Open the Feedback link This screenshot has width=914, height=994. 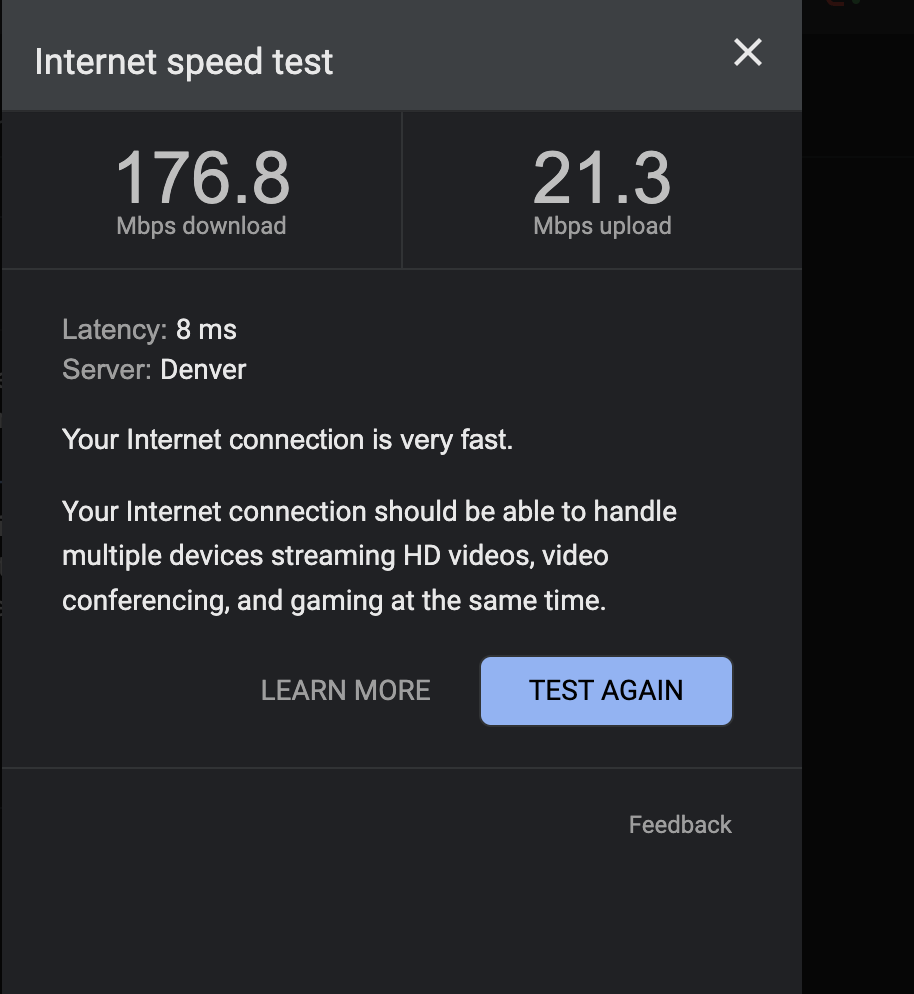click(680, 825)
